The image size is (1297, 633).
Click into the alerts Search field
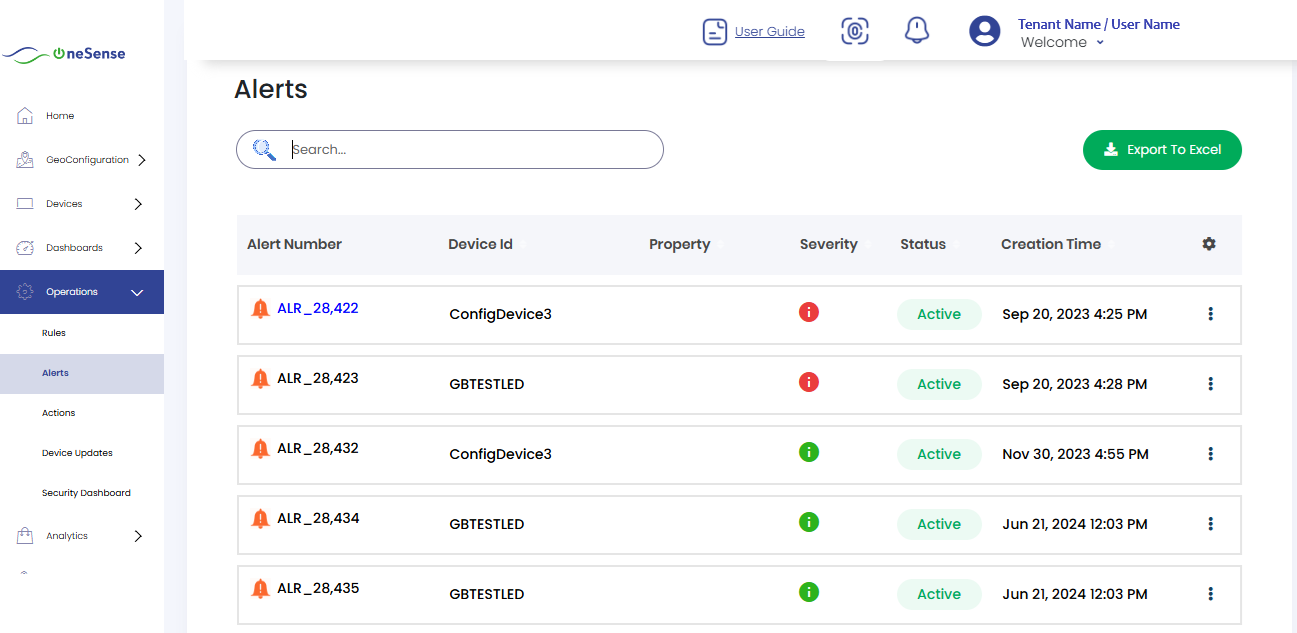(x=470, y=150)
